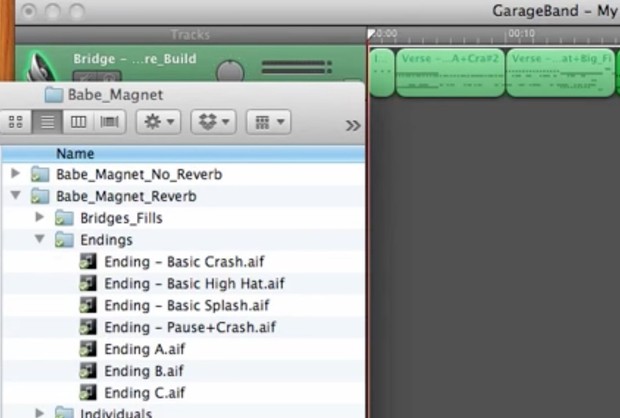
Task: Click the 'Babe_Magnet_Reverb' folder name
Action: [x=126, y=197]
